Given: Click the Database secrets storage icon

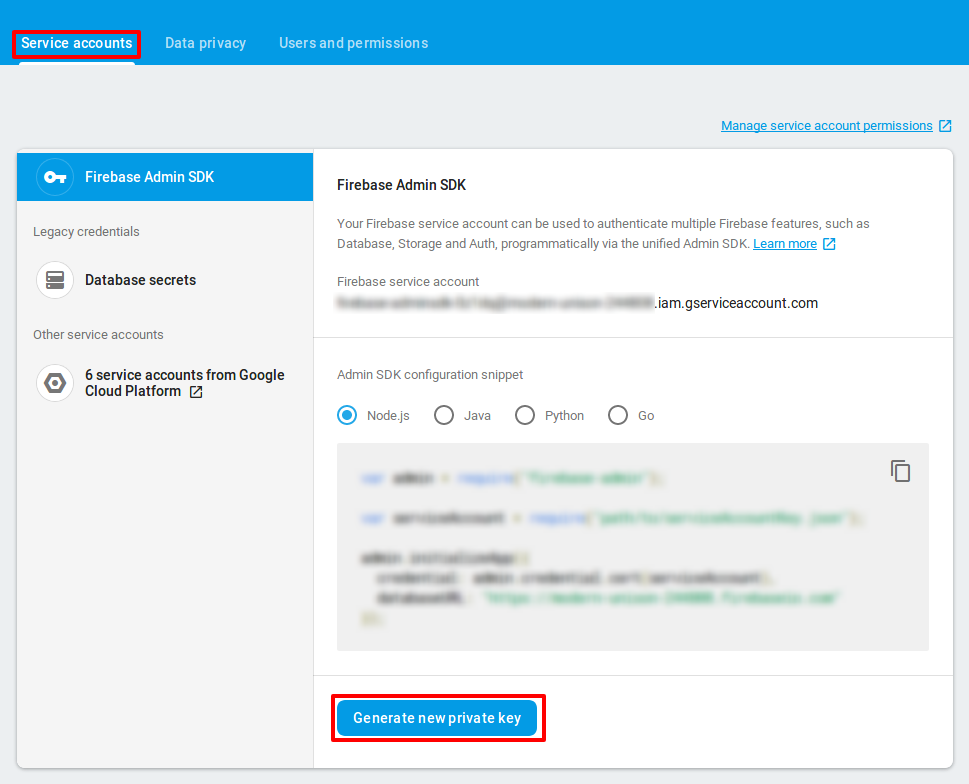Looking at the screenshot, I should pos(55,280).
